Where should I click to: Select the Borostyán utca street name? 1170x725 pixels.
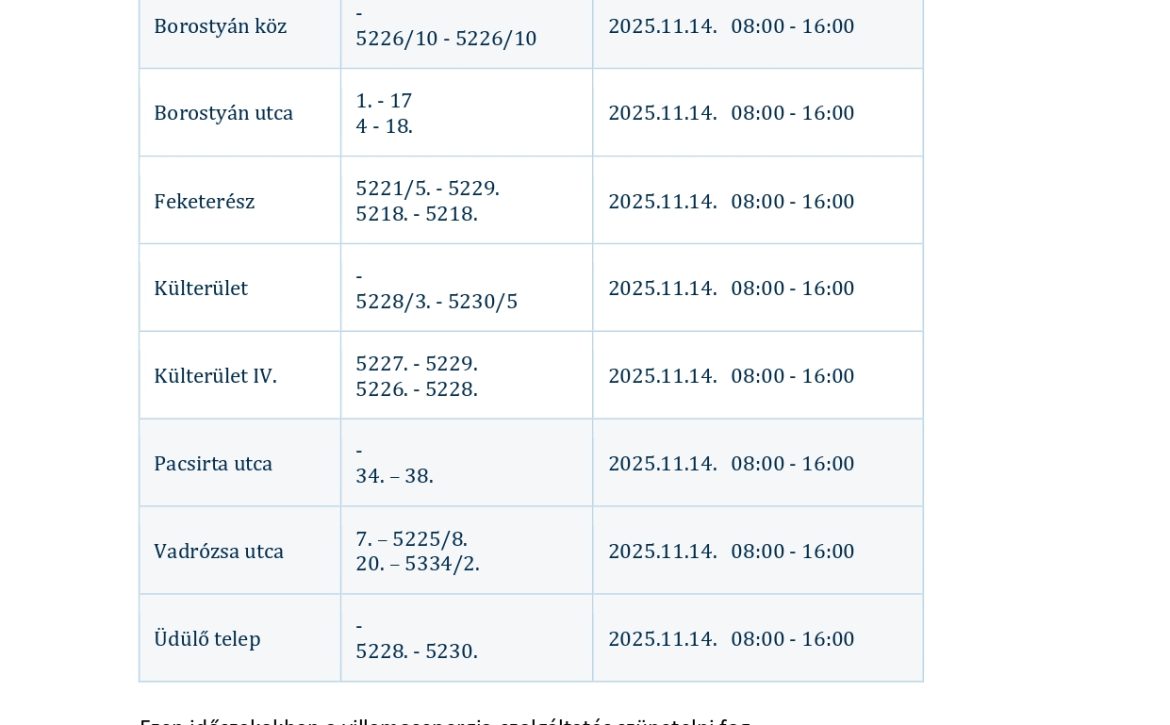pyautogui.click(x=223, y=113)
